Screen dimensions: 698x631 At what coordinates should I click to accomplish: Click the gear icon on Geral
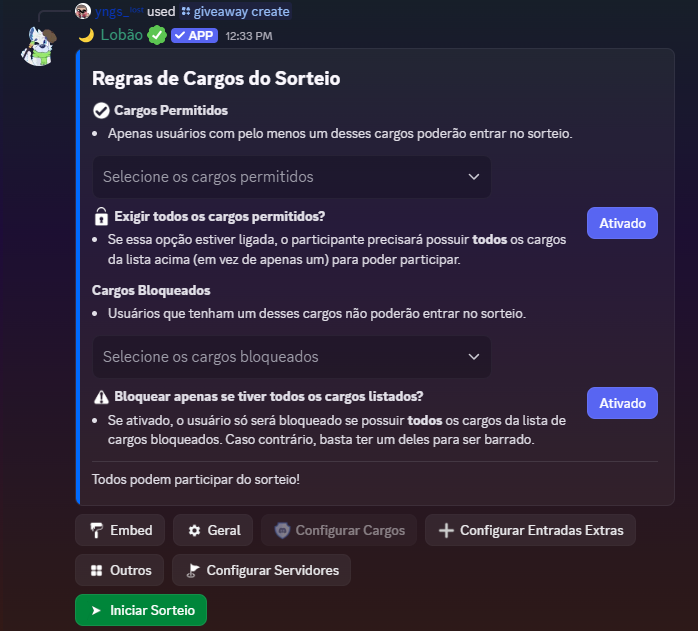click(195, 530)
